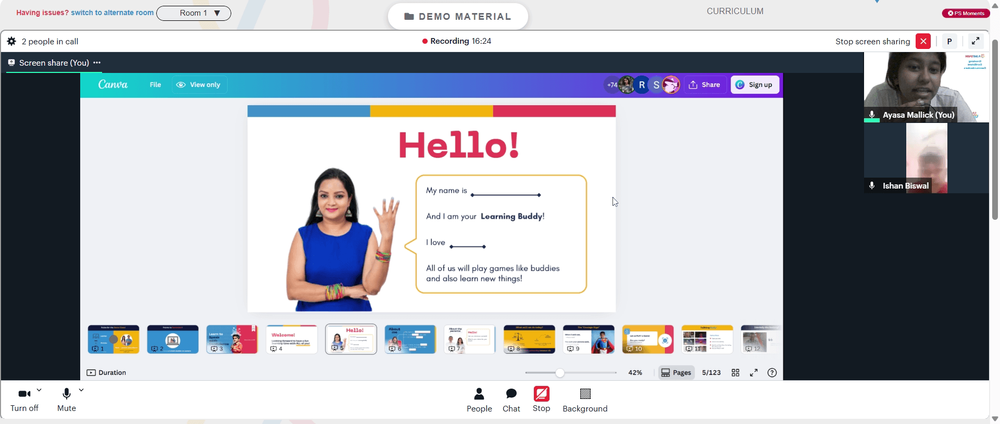
Task: Click the Hello! slide heading
Action: pos(459,145)
